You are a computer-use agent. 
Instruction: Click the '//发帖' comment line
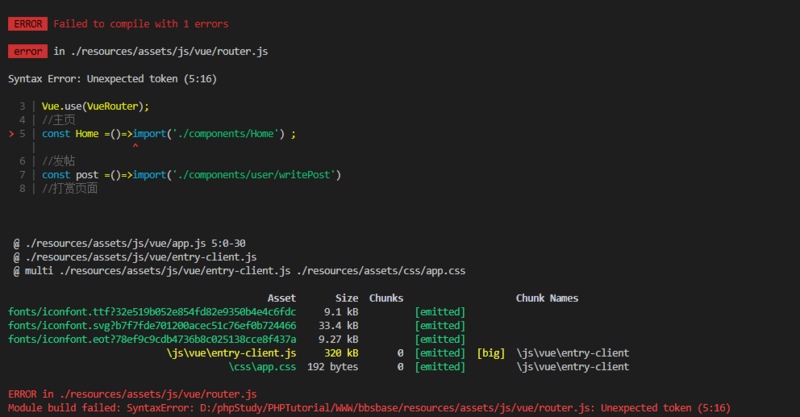click(x=59, y=161)
